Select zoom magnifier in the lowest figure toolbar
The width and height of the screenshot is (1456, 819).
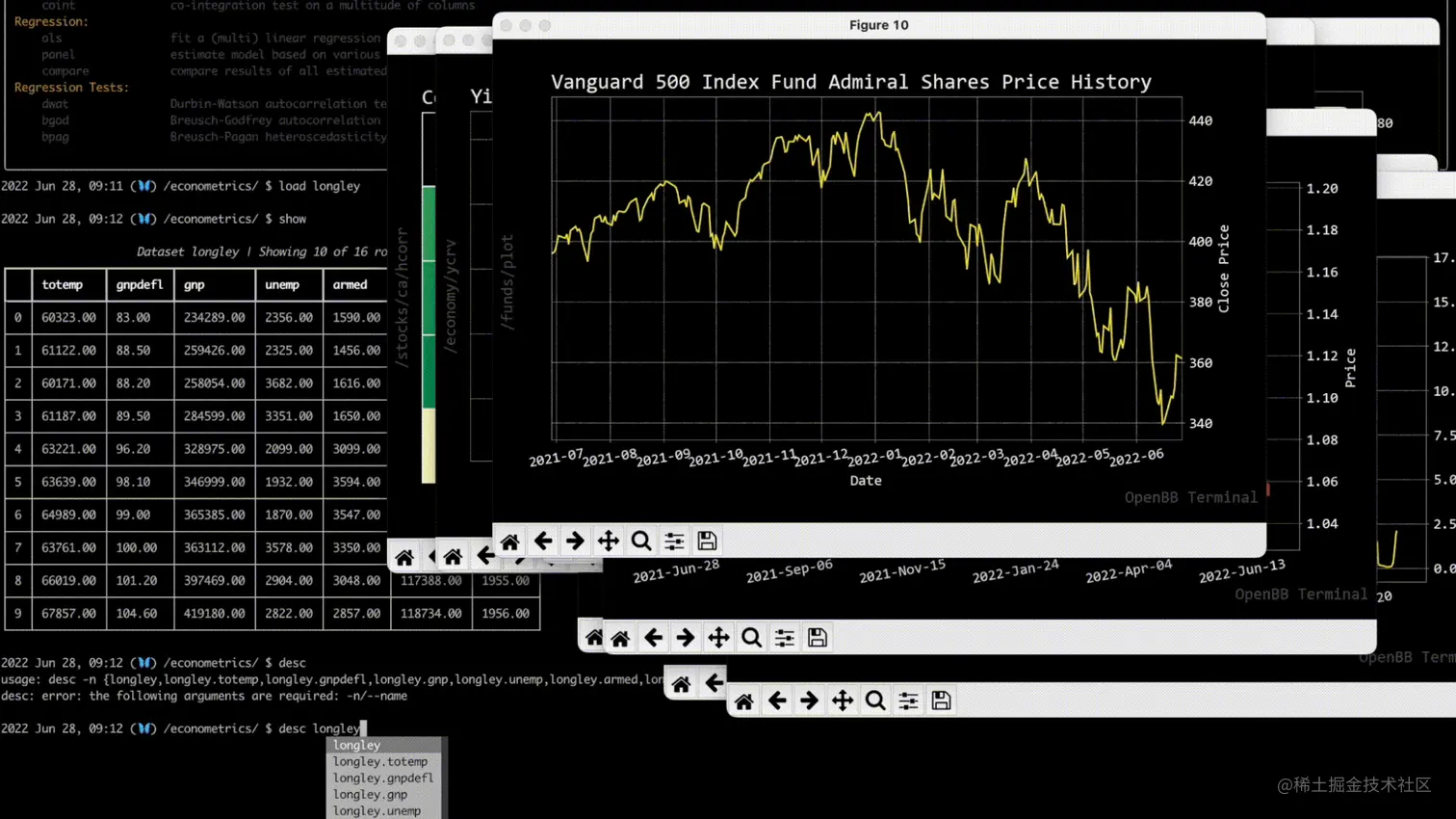pos(875,701)
